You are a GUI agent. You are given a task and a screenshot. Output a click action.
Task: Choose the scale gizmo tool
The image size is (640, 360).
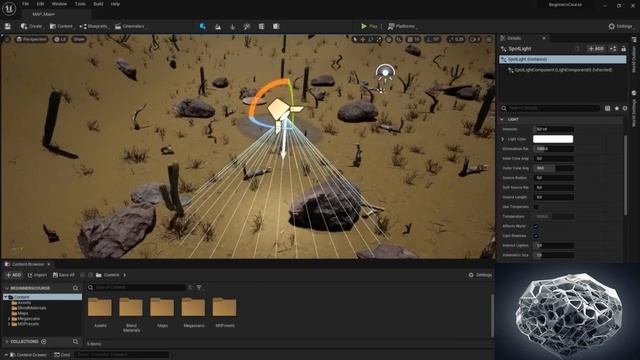pyautogui.click(x=379, y=39)
